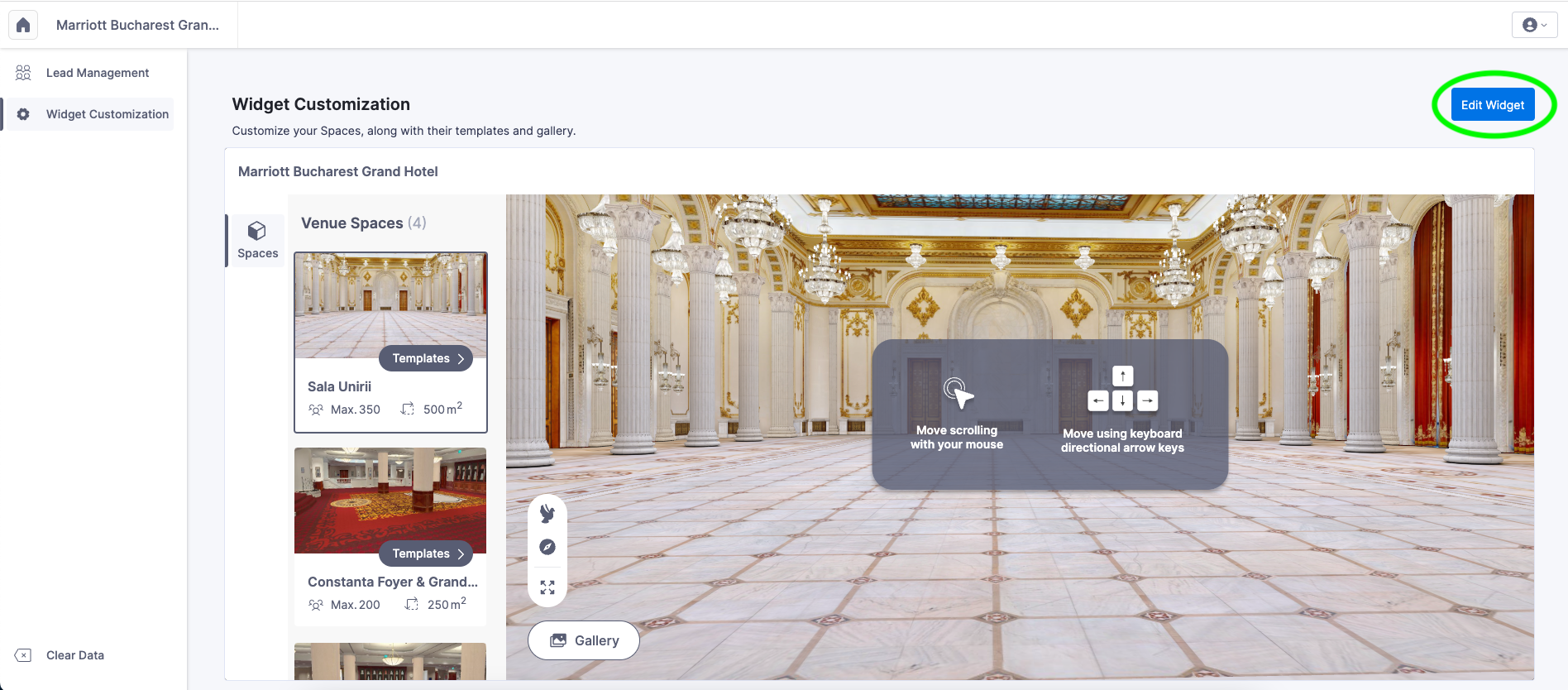
Task: Click the Marriott Bucharest Gran... tab title
Action: 137,25
